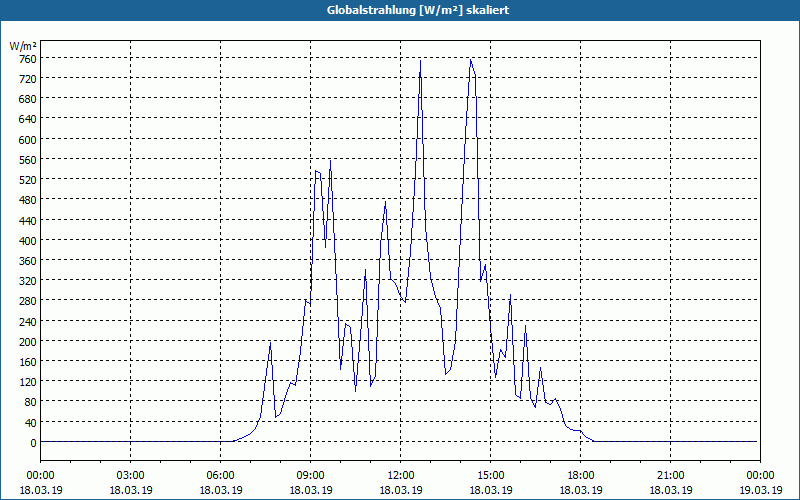Click the y-axis label "160"
The width and height of the screenshot is (800, 500).
28,362
